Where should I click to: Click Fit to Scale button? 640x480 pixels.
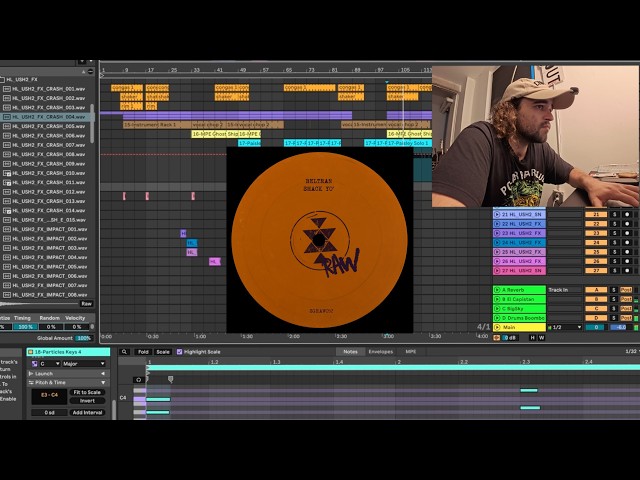click(x=87, y=392)
